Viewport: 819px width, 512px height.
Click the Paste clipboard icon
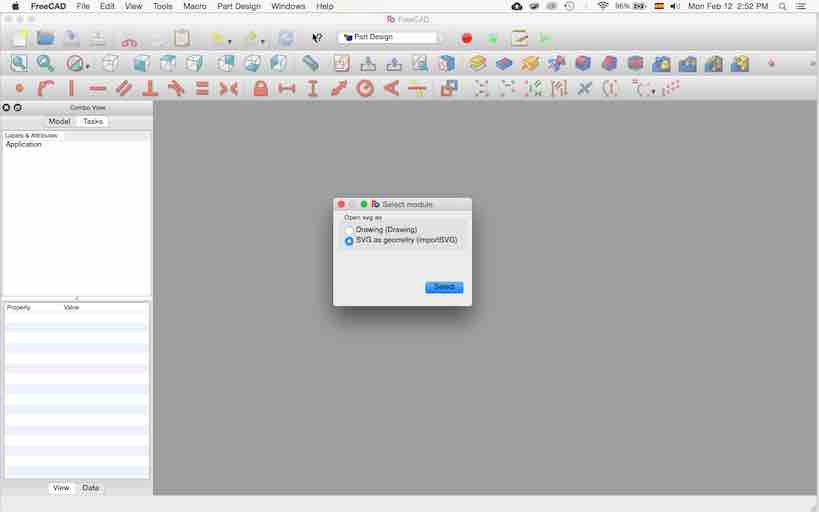(182, 38)
